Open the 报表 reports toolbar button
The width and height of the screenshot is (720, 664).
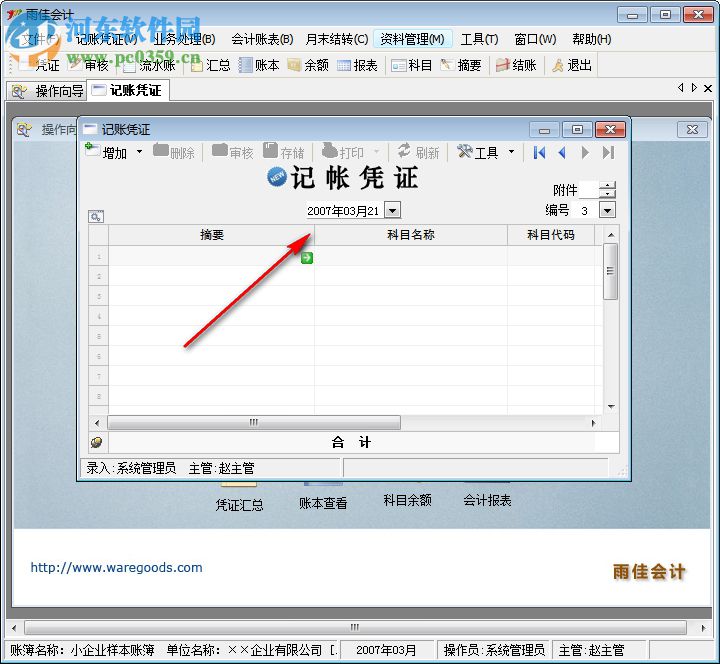357,66
